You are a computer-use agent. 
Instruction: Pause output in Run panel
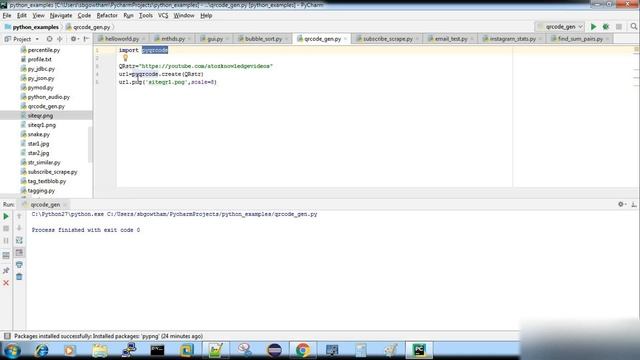(6, 240)
